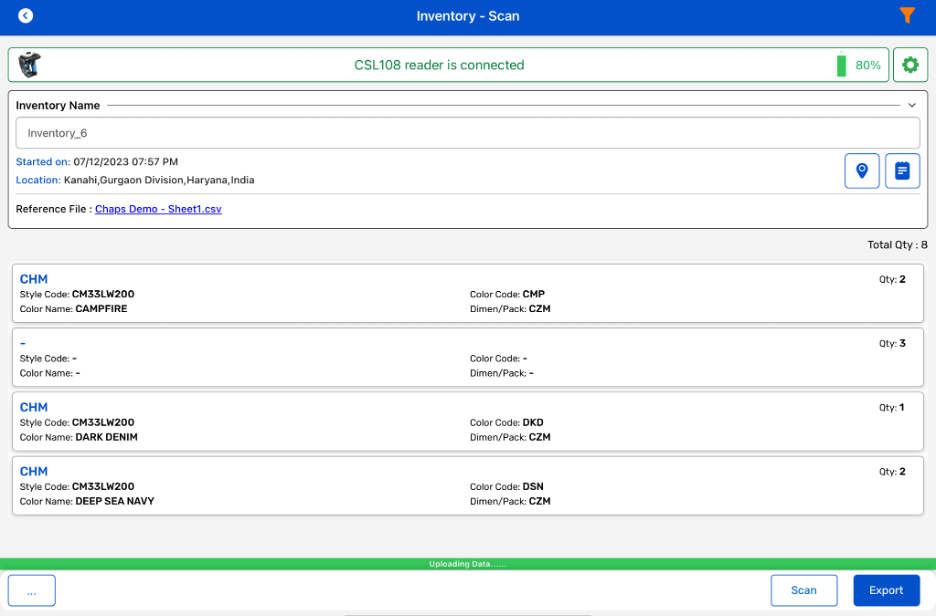This screenshot has width=936, height=616.
Task: Click the location pin icon
Action: point(862,170)
